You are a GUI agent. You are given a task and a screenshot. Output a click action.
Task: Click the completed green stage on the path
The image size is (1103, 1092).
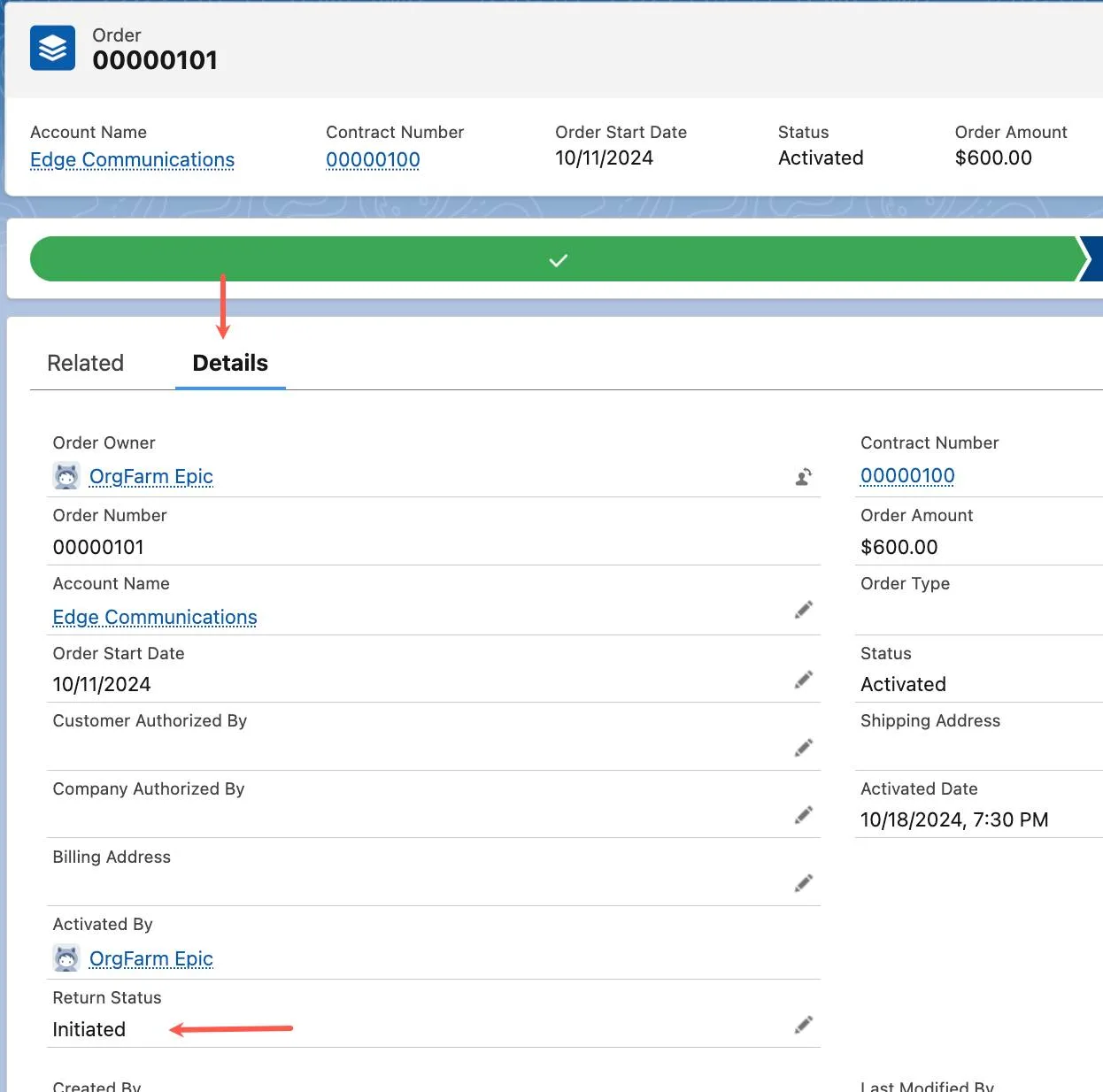click(558, 259)
